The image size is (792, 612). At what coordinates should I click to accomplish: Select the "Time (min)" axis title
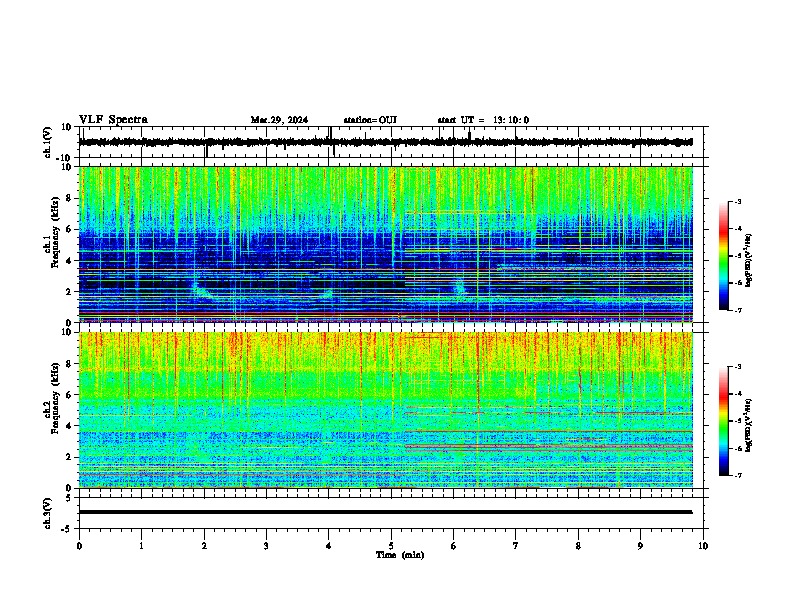[x=400, y=555]
